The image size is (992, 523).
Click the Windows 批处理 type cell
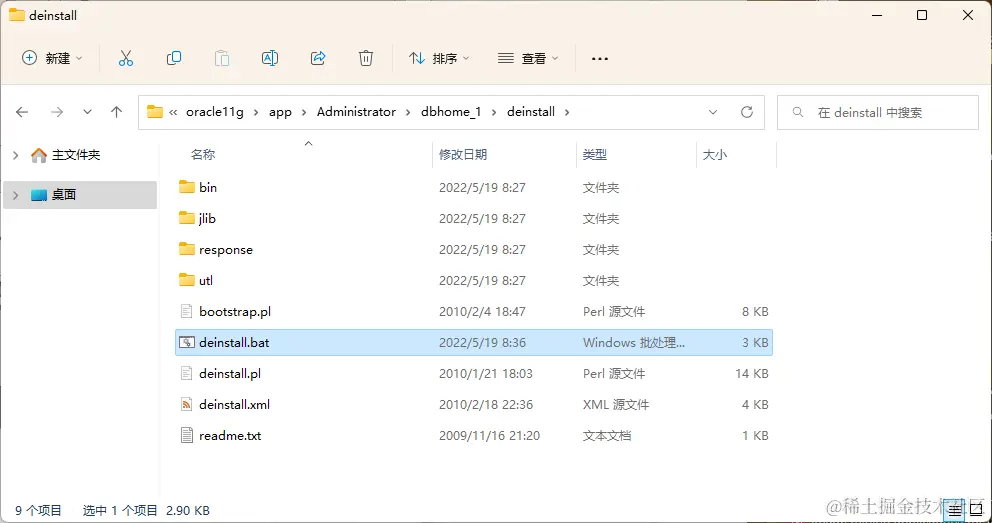(x=634, y=342)
